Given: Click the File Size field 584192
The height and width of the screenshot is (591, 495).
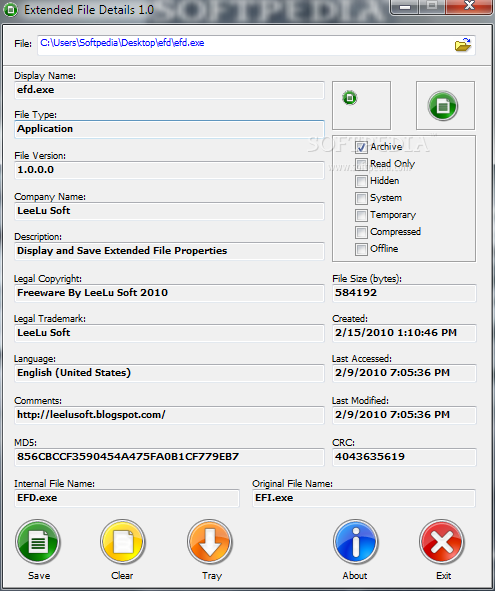Looking at the screenshot, I should coord(404,293).
